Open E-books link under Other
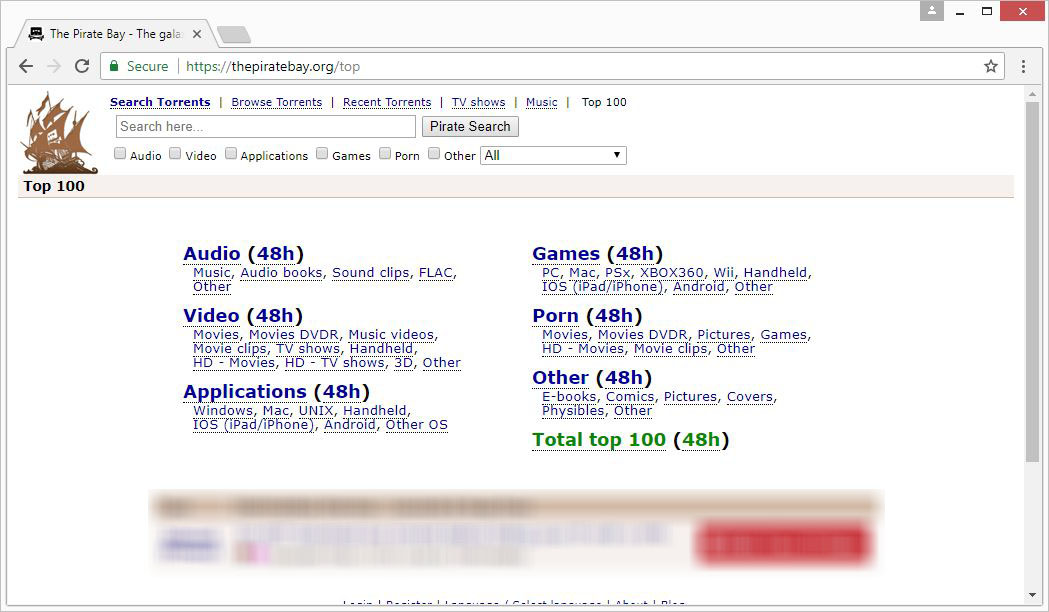 569,397
